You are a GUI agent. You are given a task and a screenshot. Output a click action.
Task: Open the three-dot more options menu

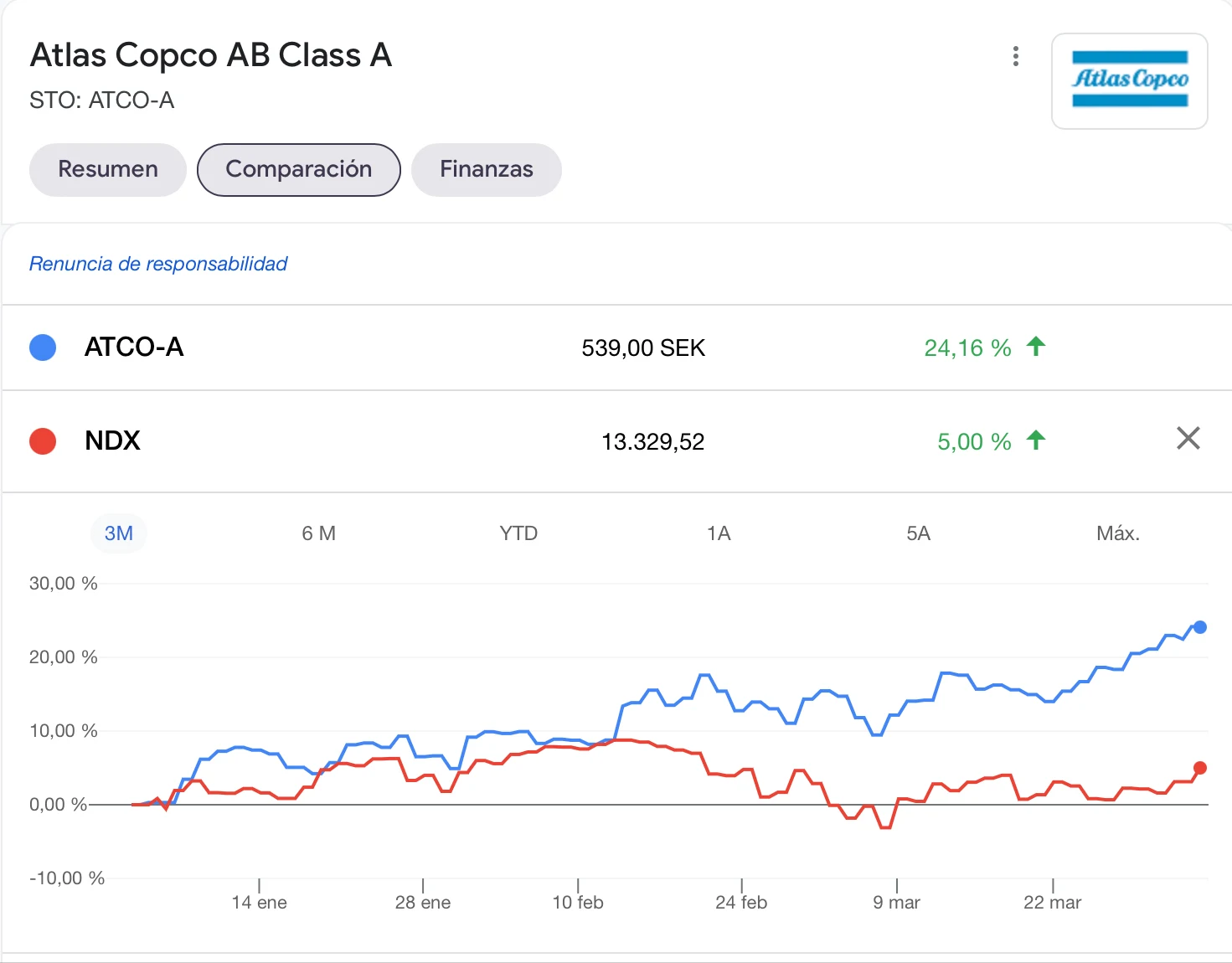(1016, 56)
